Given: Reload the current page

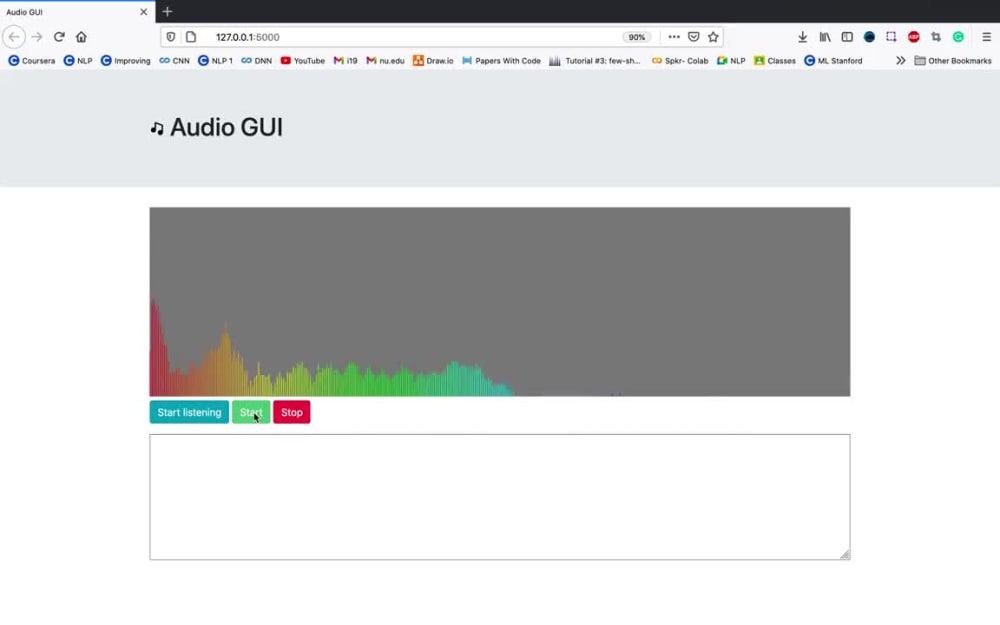Looking at the screenshot, I should [x=59, y=37].
